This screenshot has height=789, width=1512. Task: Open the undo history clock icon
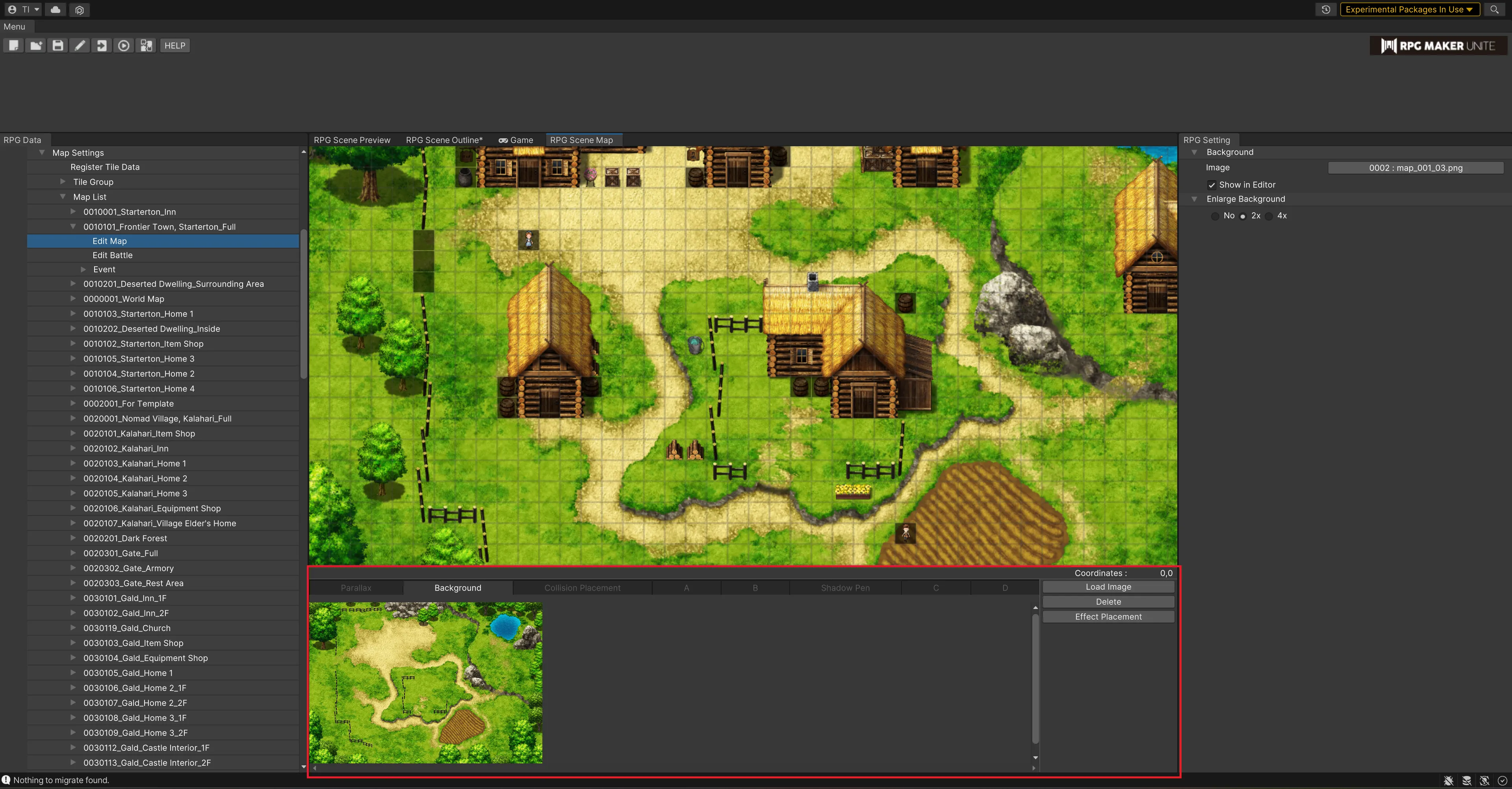[x=1326, y=9]
